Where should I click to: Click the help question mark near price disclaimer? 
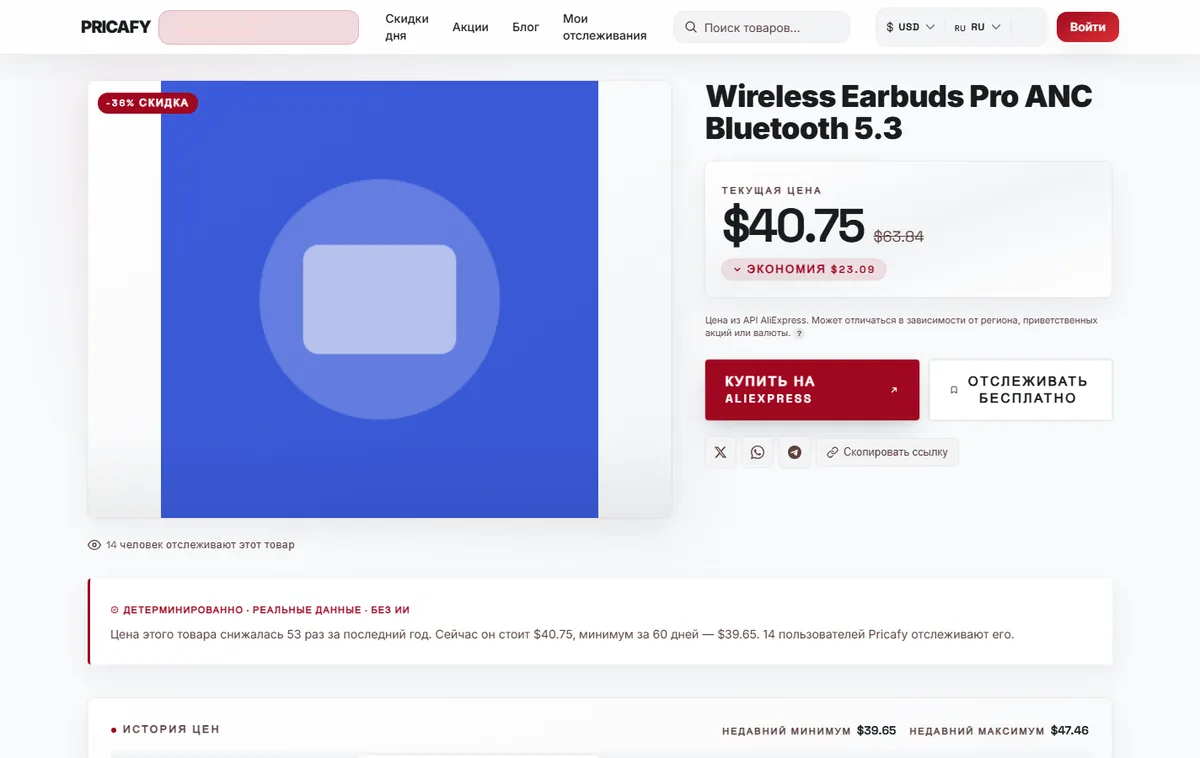click(x=799, y=334)
